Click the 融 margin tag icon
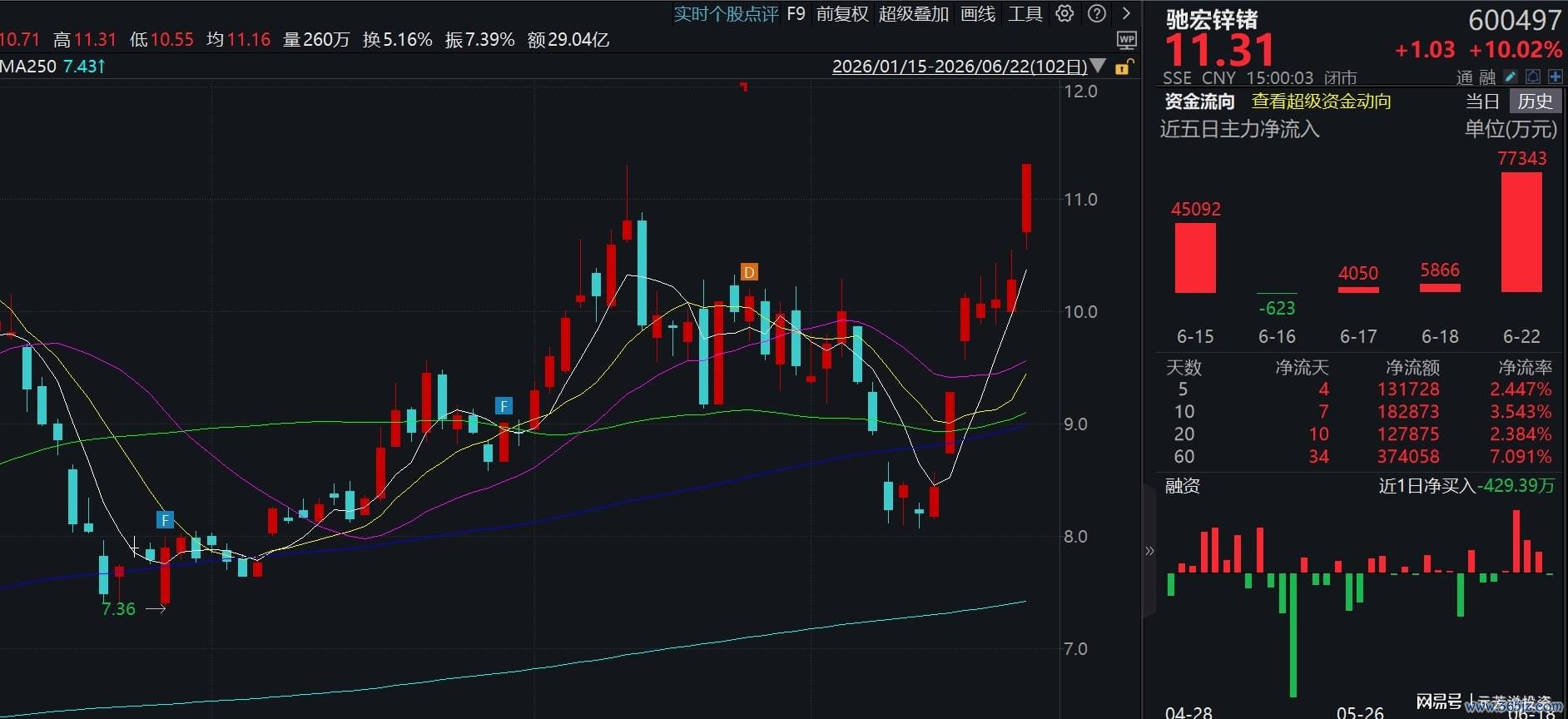This screenshot has width=1568, height=719. click(x=1487, y=77)
